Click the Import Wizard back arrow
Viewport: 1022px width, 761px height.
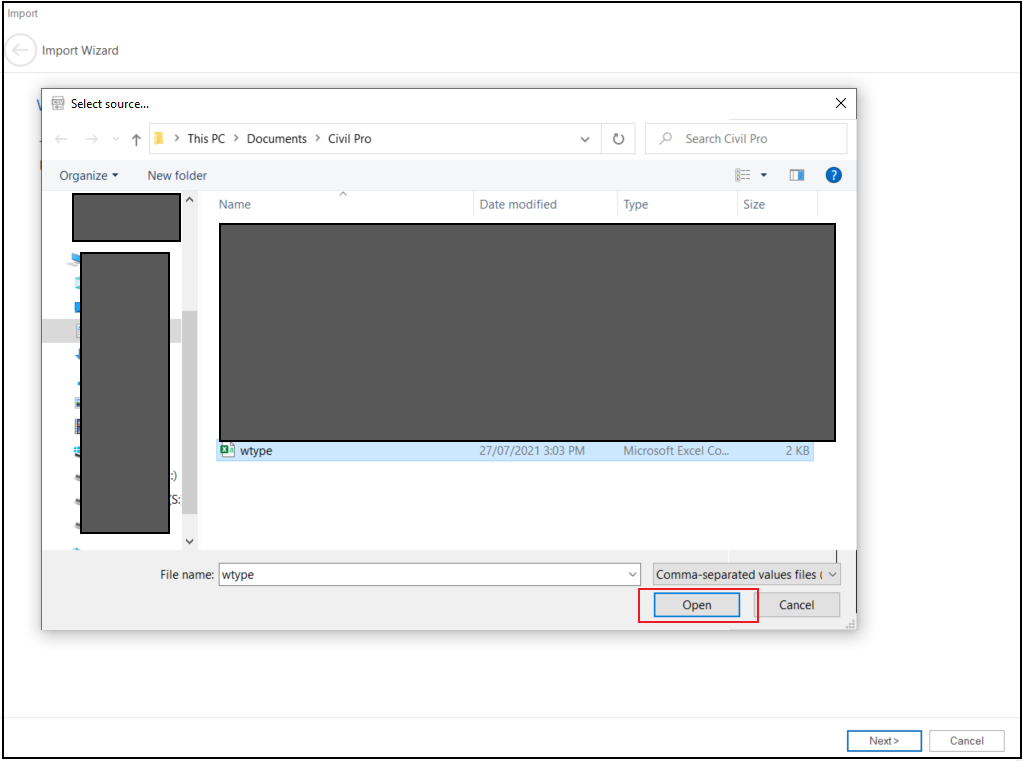21,50
